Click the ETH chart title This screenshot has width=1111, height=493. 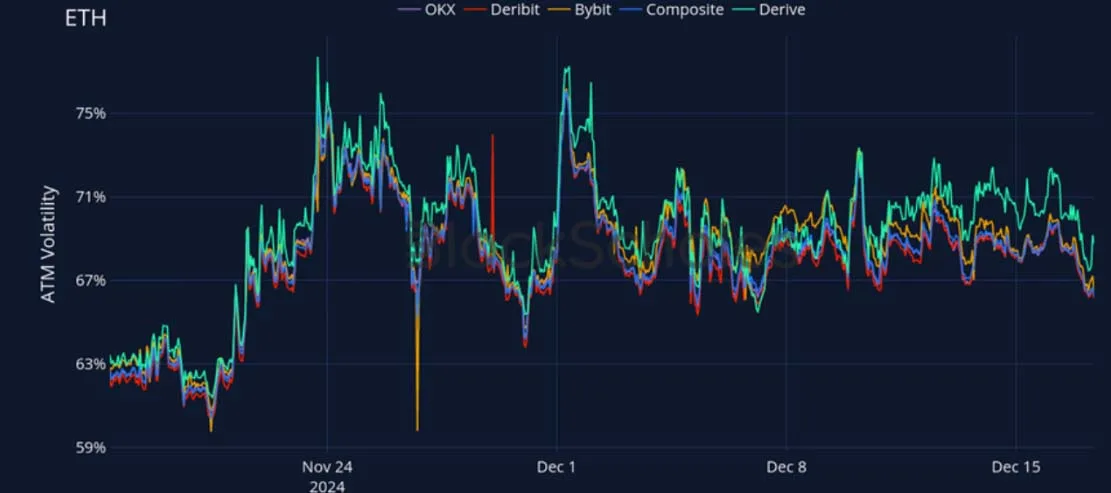tap(86, 18)
